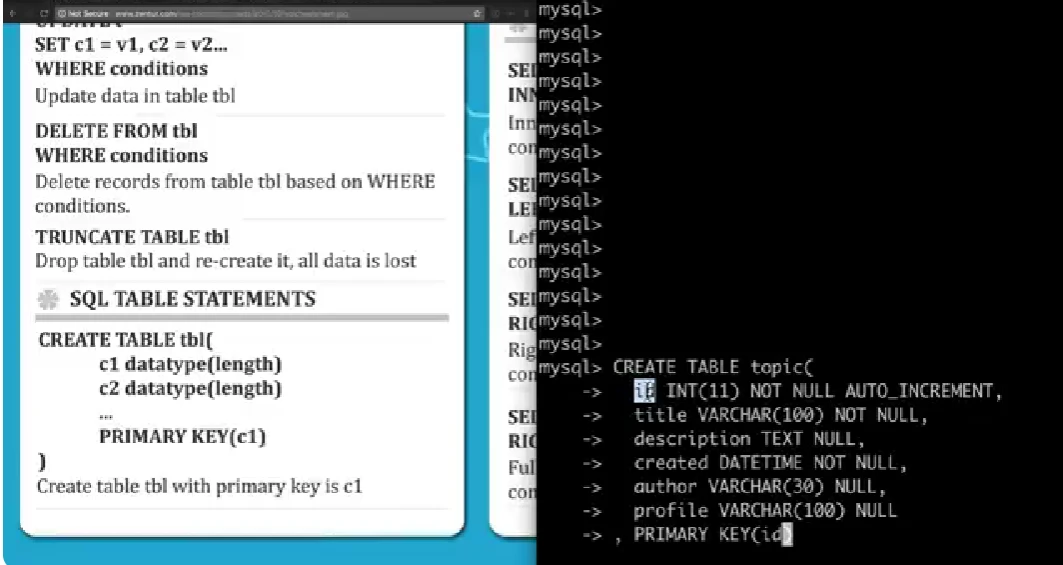Click the terminal cursor after PRIMARY KEY(id
This screenshot has width=1063, height=565.
pyautogui.click(x=786, y=534)
